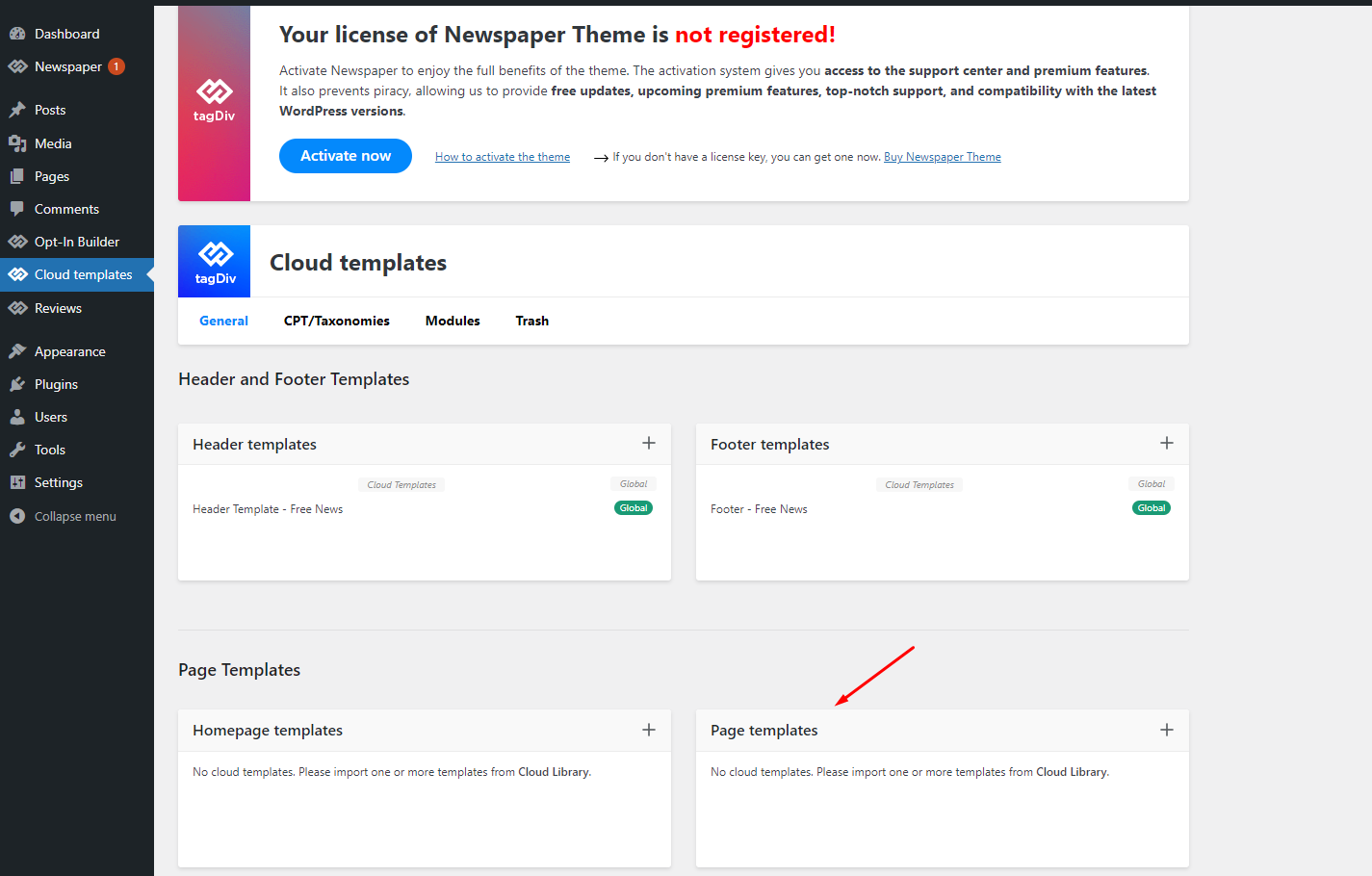The height and width of the screenshot is (876, 1372).
Task: Click the Pages icon in sidebar
Action: pos(17,176)
